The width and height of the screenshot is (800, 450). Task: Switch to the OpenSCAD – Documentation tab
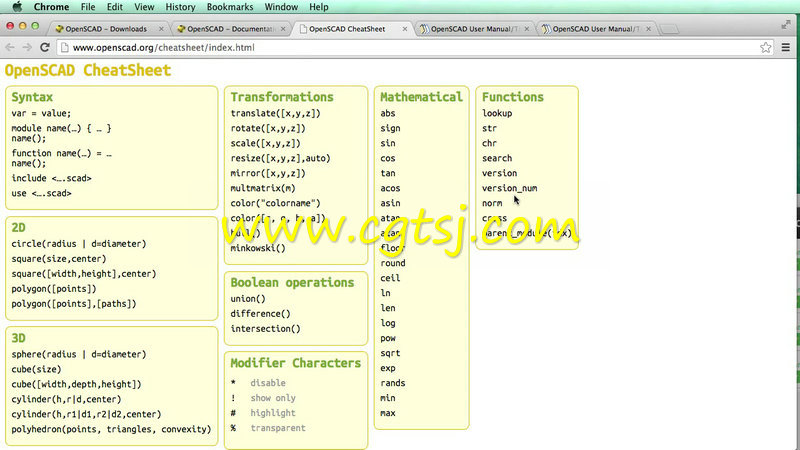point(231,29)
